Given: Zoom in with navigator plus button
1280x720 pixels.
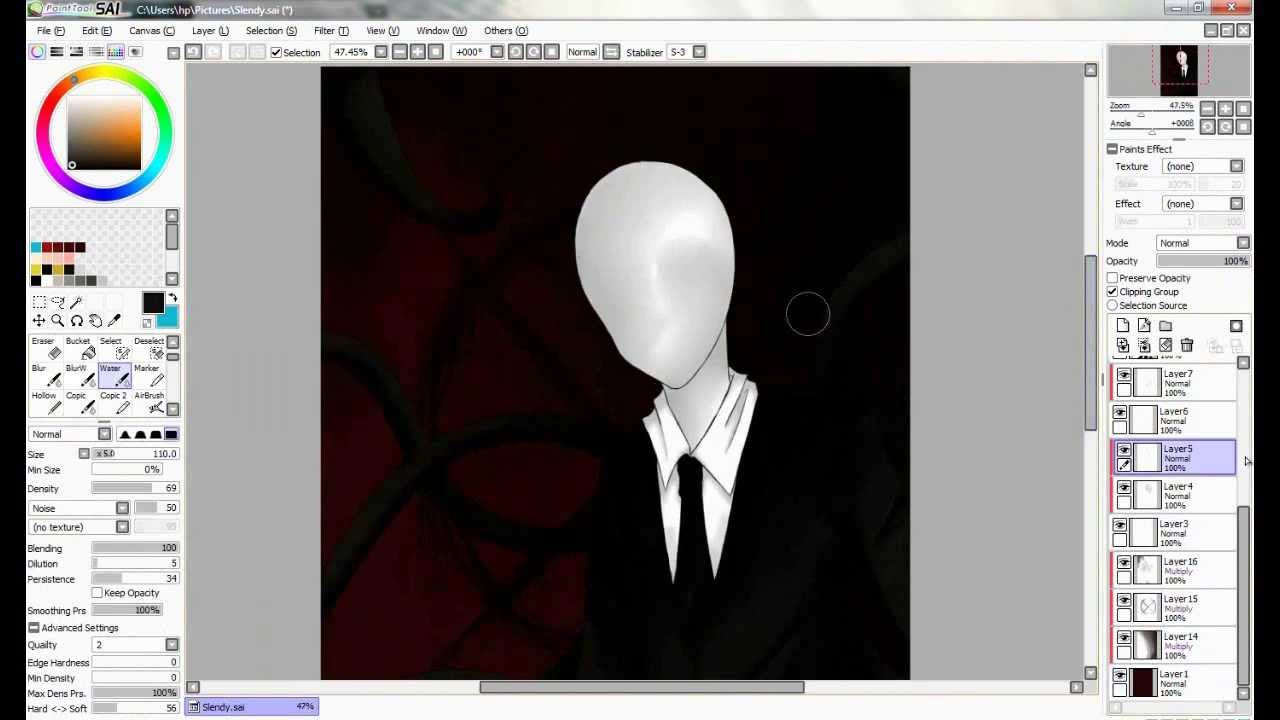Looking at the screenshot, I should pyautogui.click(x=1225, y=108).
